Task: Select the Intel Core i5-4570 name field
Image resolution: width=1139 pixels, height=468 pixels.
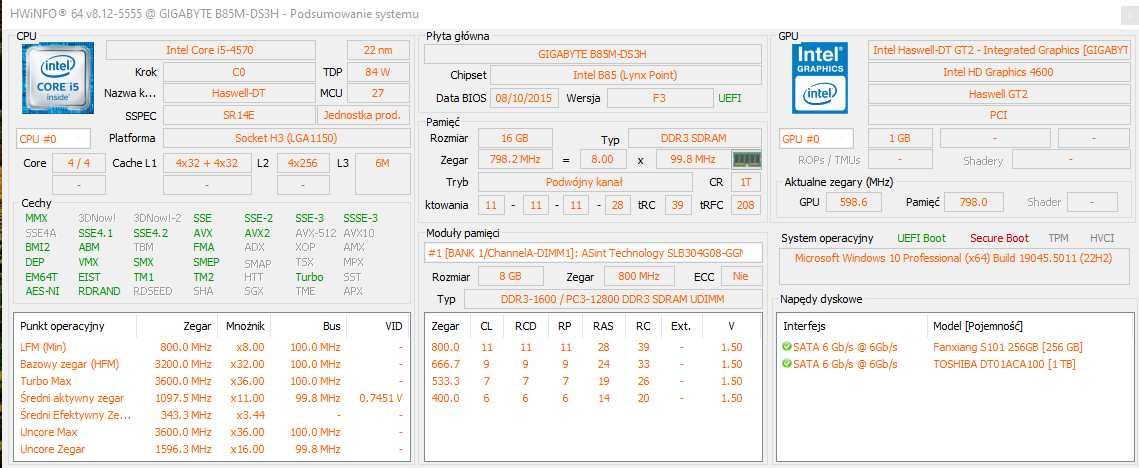Action: (x=211, y=50)
